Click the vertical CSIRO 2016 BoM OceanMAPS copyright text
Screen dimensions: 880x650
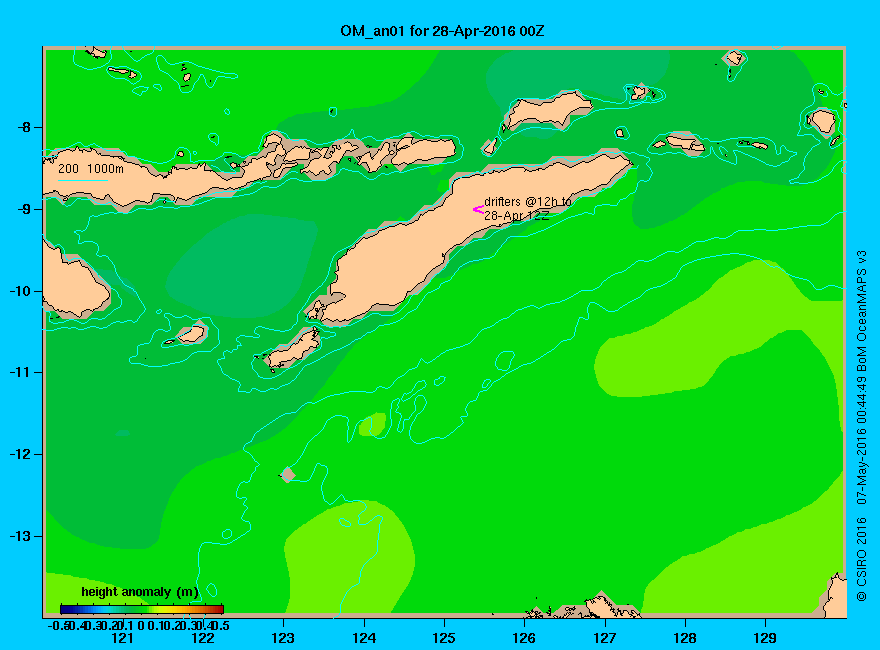[861, 425]
